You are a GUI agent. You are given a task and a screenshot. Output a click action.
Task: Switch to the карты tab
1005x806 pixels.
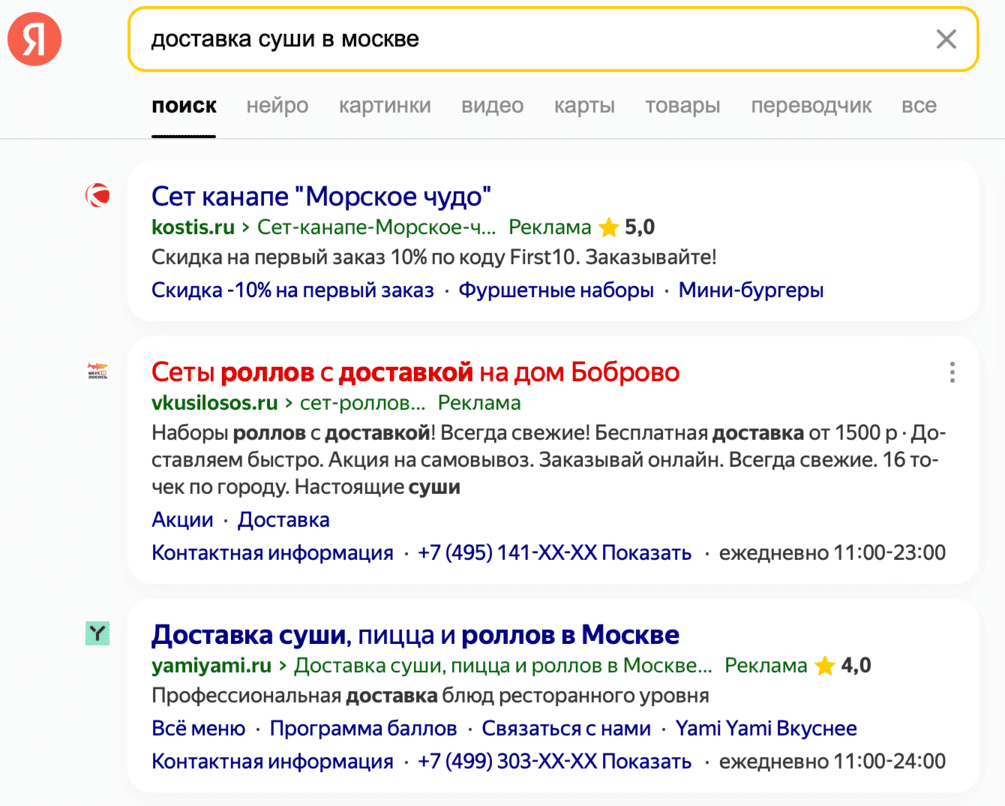pos(585,105)
